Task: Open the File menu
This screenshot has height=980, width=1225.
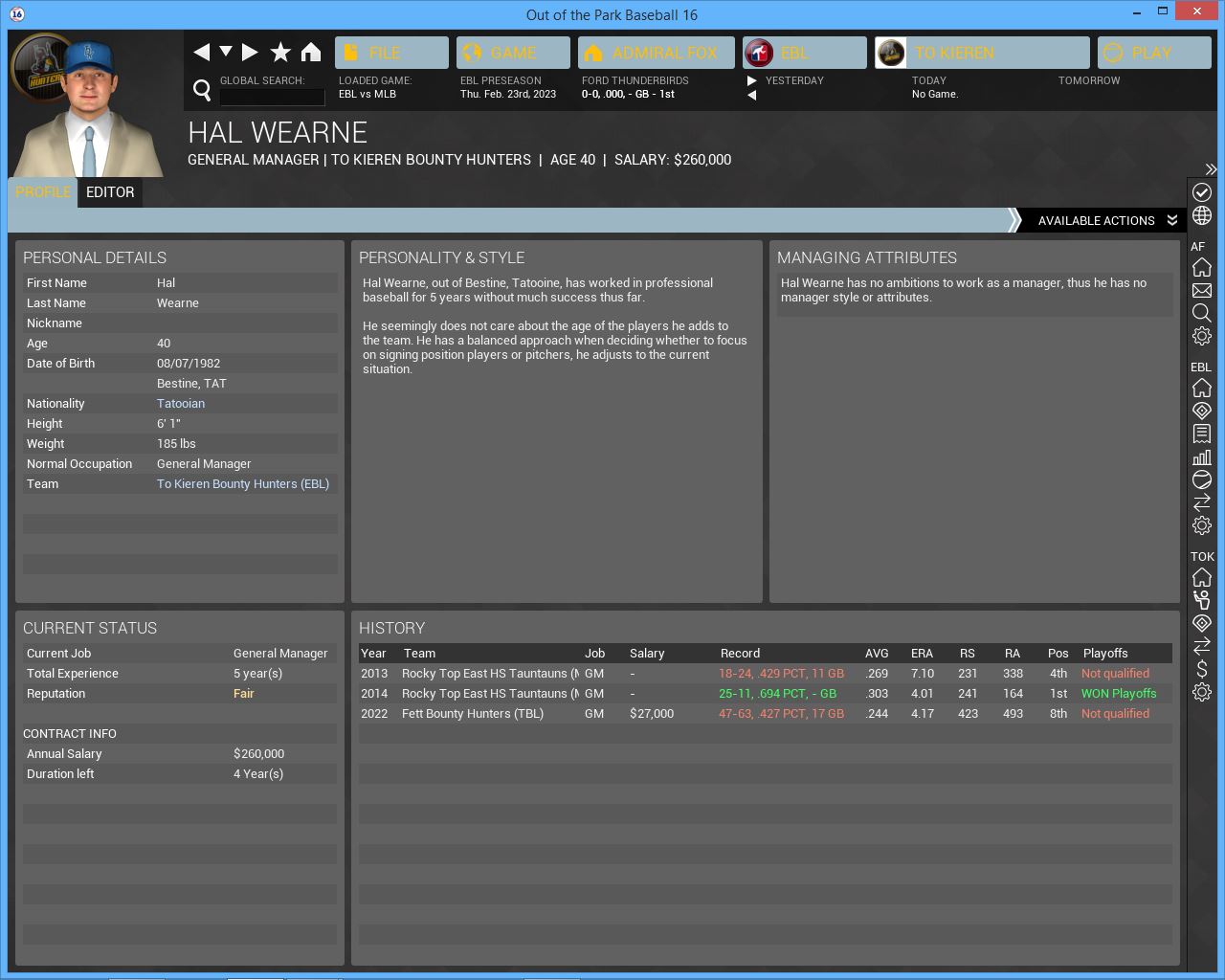Action: pos(391,53)
